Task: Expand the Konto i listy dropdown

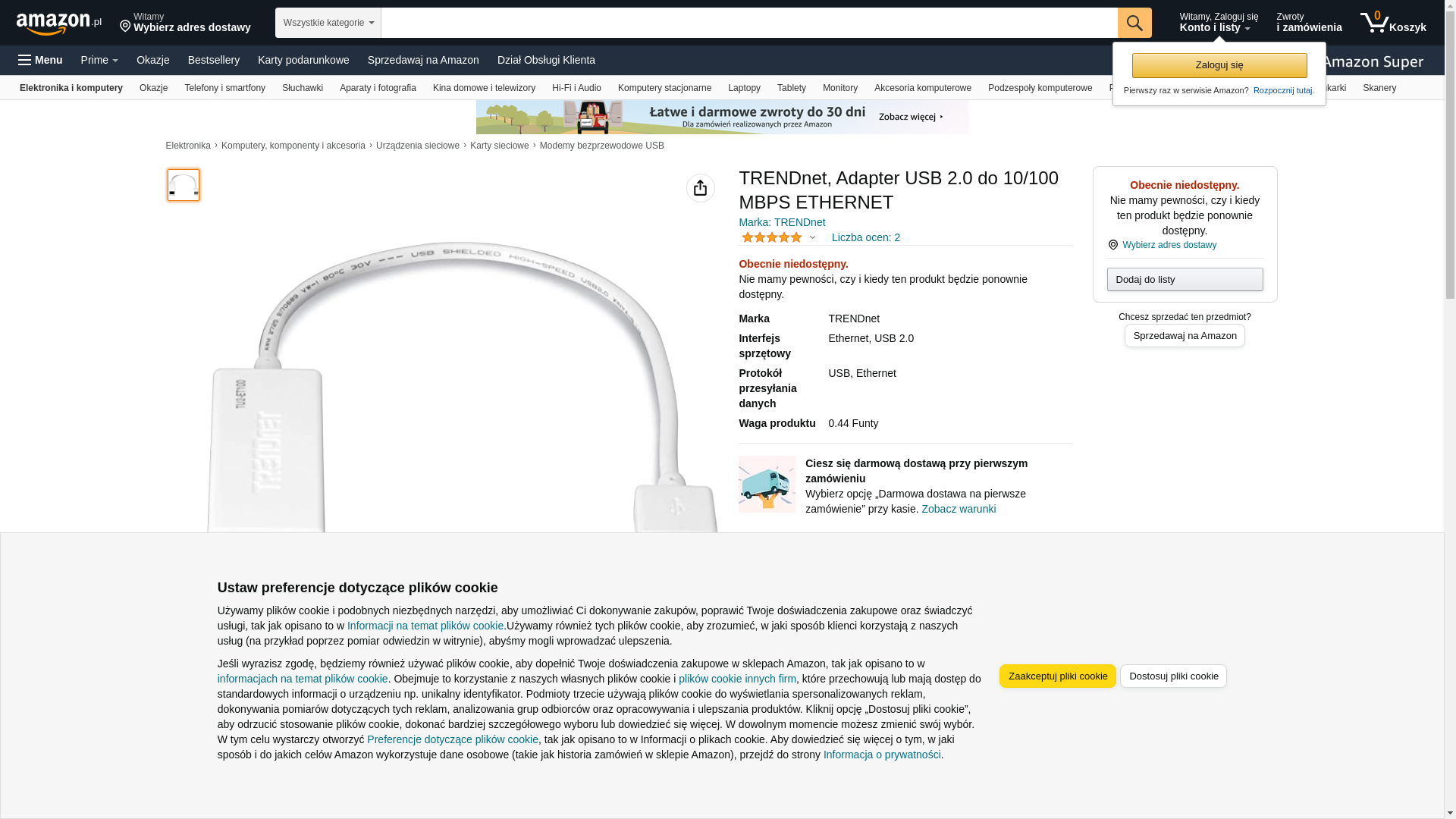Action: point(1219,23)
